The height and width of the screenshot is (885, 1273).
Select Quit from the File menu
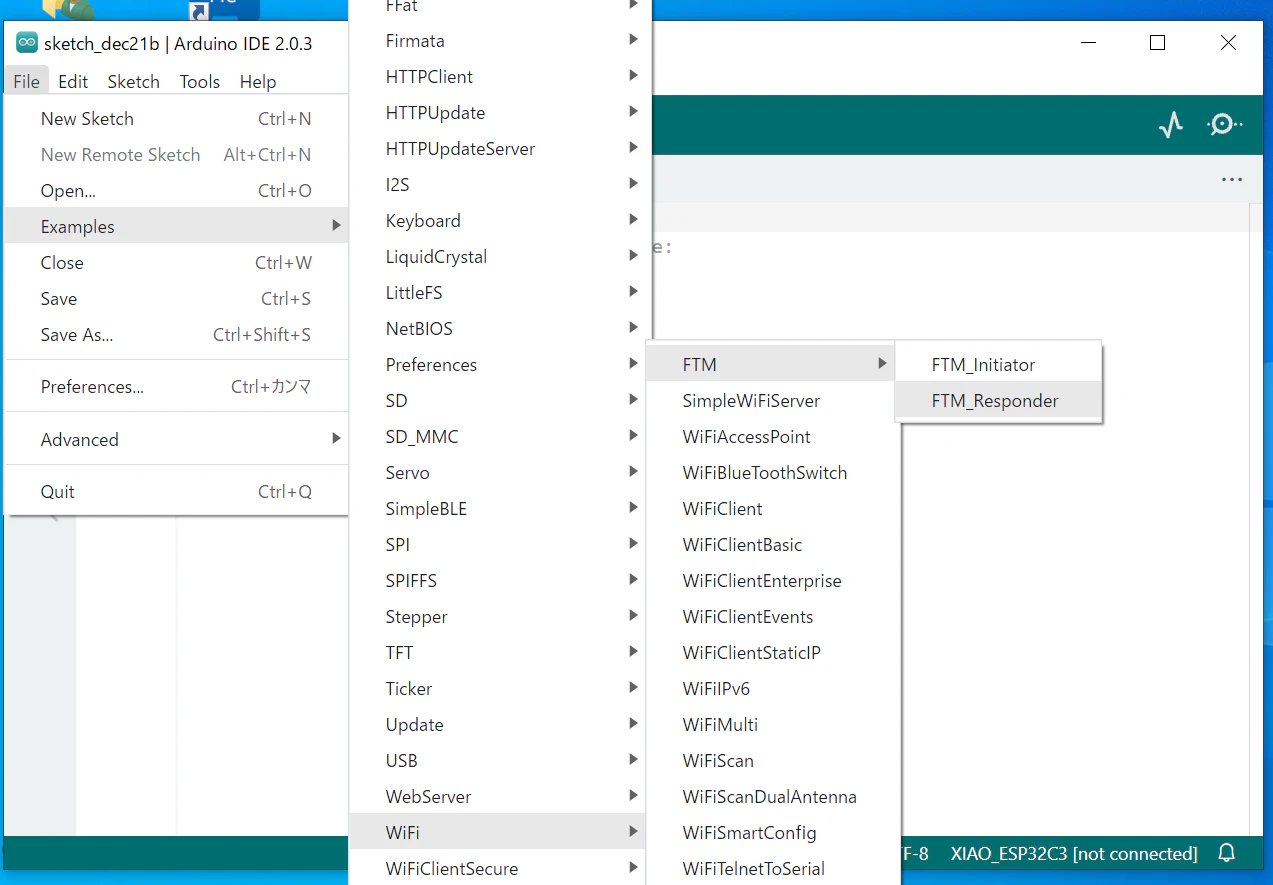pos(176,491)
